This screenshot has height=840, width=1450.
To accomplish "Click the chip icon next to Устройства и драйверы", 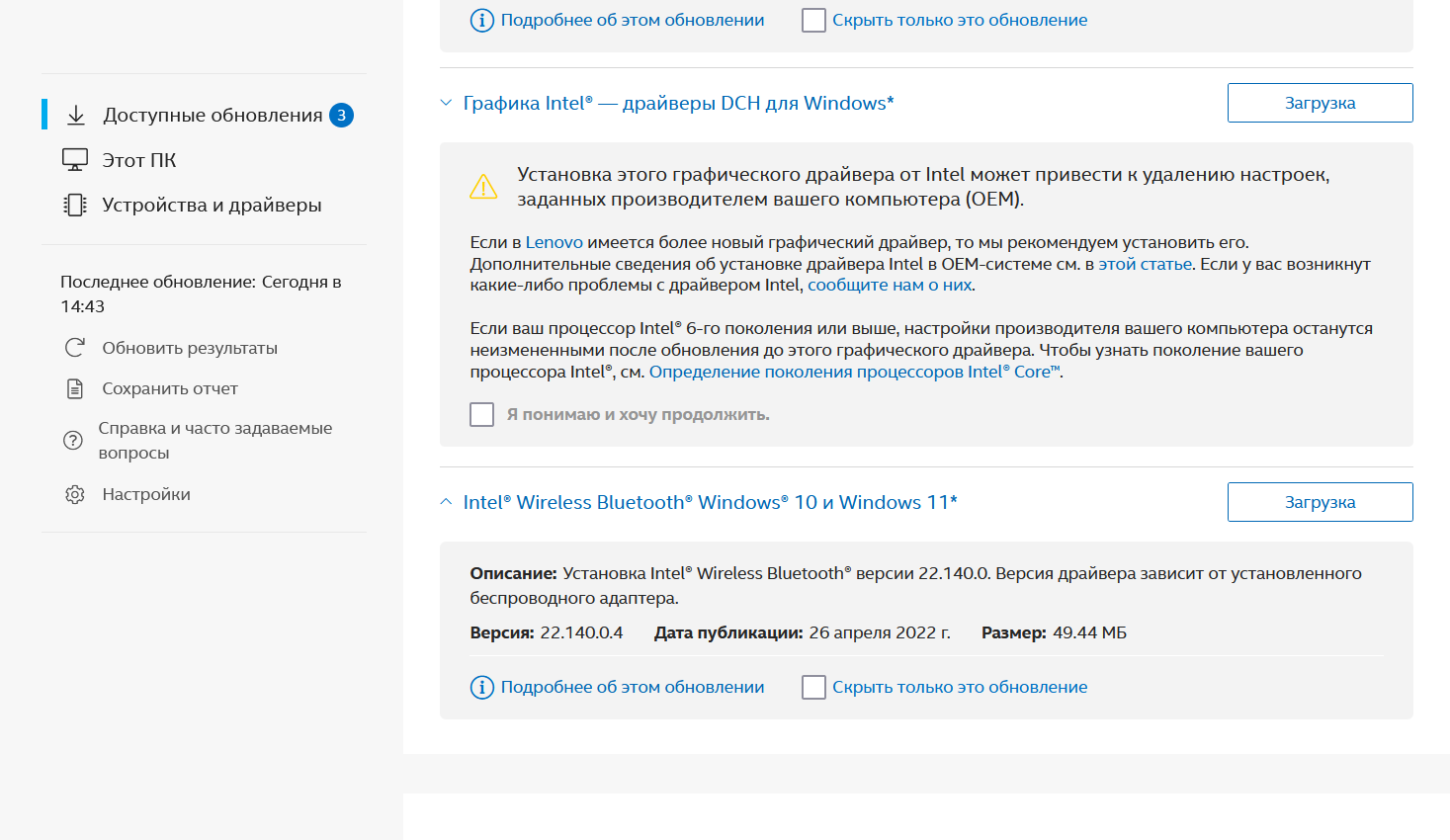I will tap(75, 205).
